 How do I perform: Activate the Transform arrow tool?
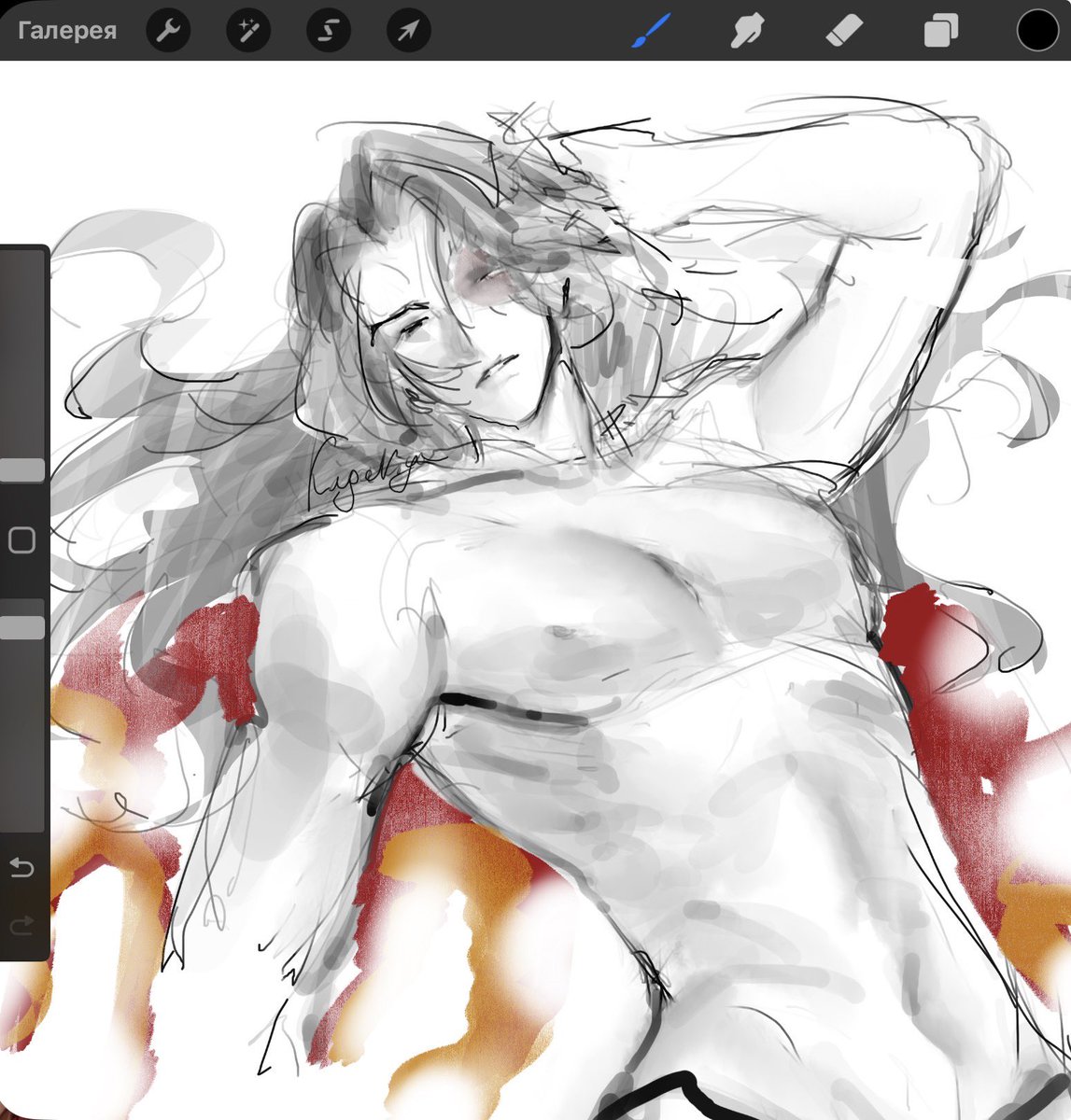[x=409, y=32]
